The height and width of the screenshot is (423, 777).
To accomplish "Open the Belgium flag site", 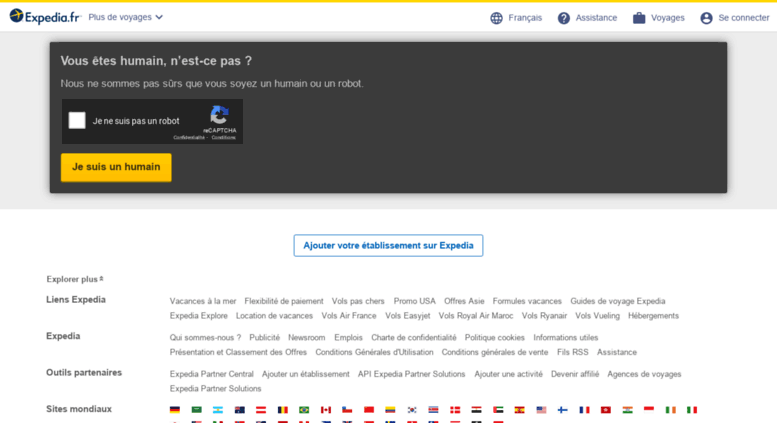I will tap(282, 410).
